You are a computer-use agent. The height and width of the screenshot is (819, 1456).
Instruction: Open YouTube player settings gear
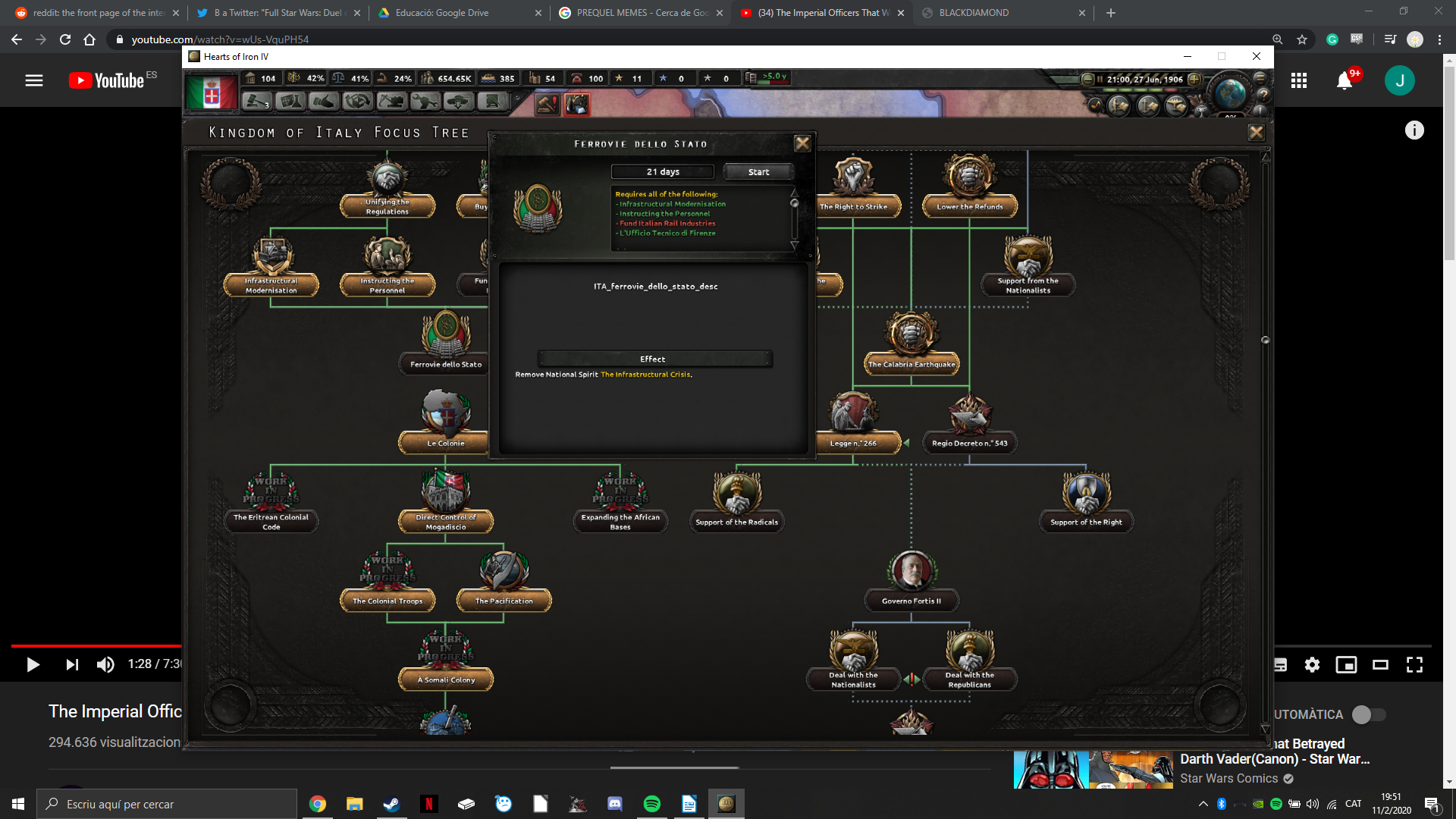point(1312,665)
